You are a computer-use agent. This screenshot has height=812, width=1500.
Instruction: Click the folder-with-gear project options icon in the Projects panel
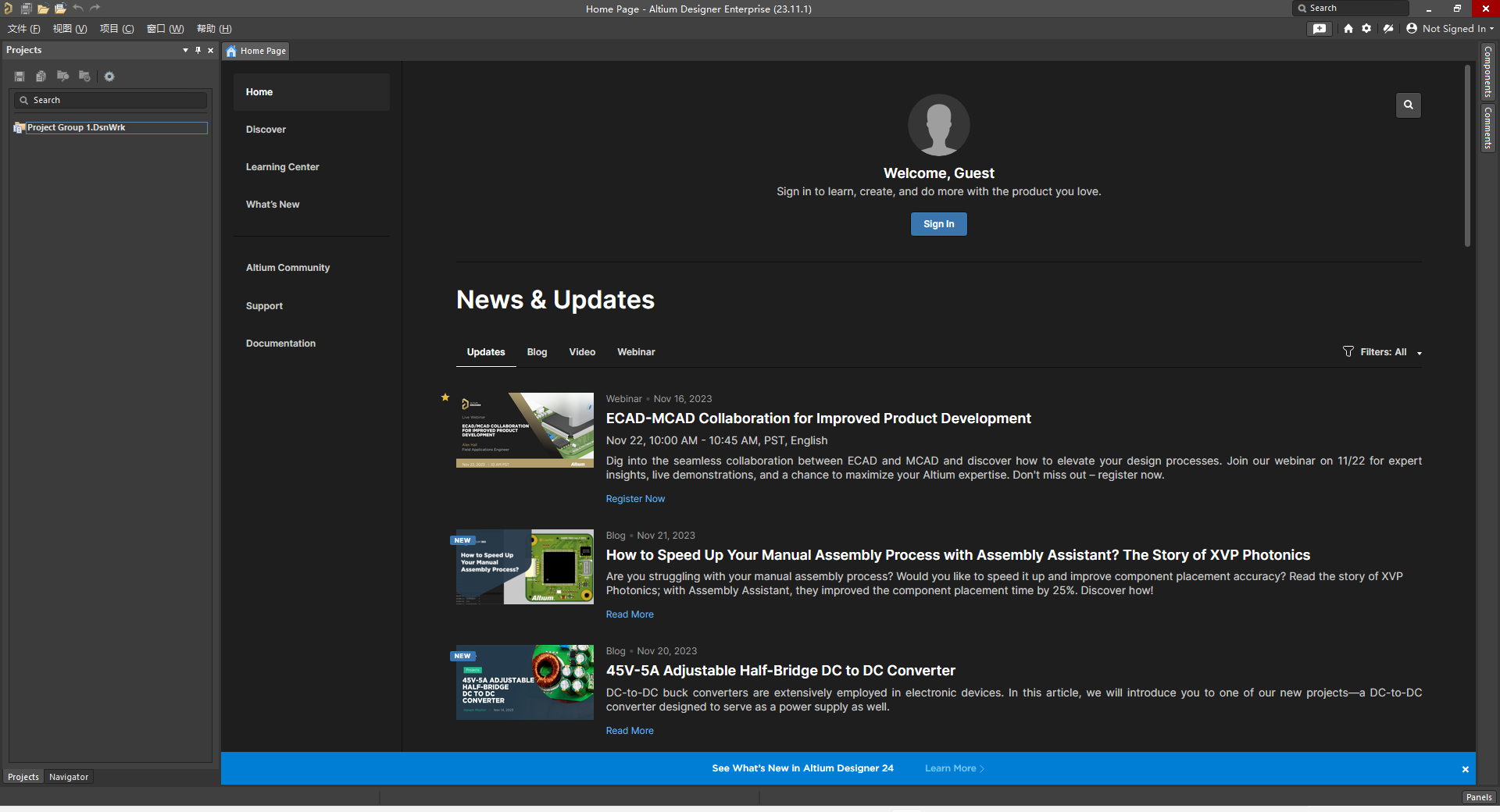coord(84,77)
